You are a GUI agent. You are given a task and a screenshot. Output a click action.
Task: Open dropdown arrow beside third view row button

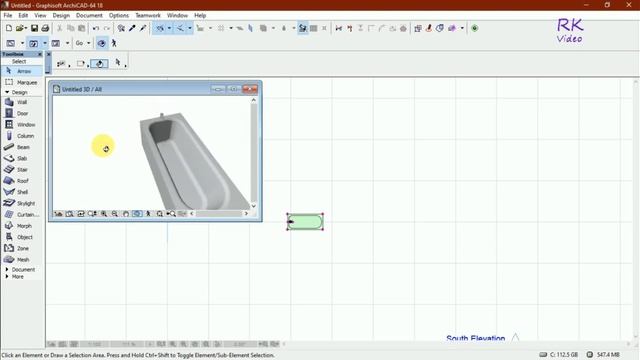pyautogui.click(x=67, y=43)
